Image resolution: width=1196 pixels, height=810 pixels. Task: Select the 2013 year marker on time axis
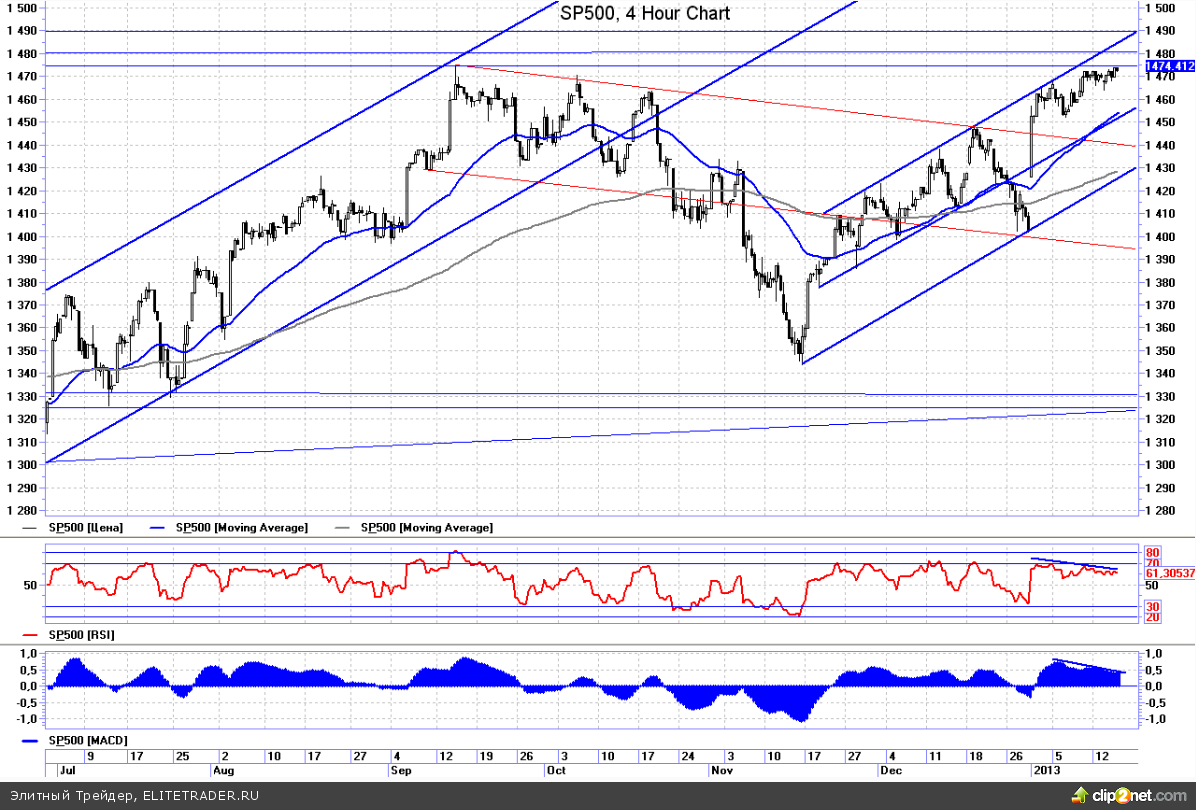pyautogui.click(x=1048, y=772)
